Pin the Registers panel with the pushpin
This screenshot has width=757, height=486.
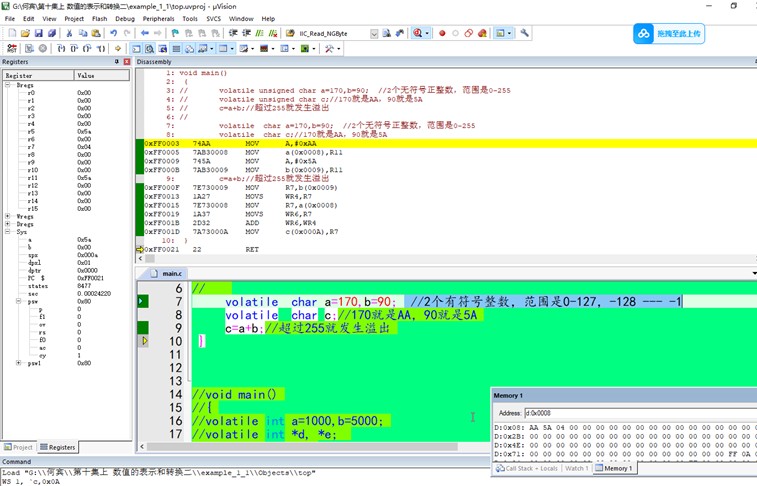point(117,62)
